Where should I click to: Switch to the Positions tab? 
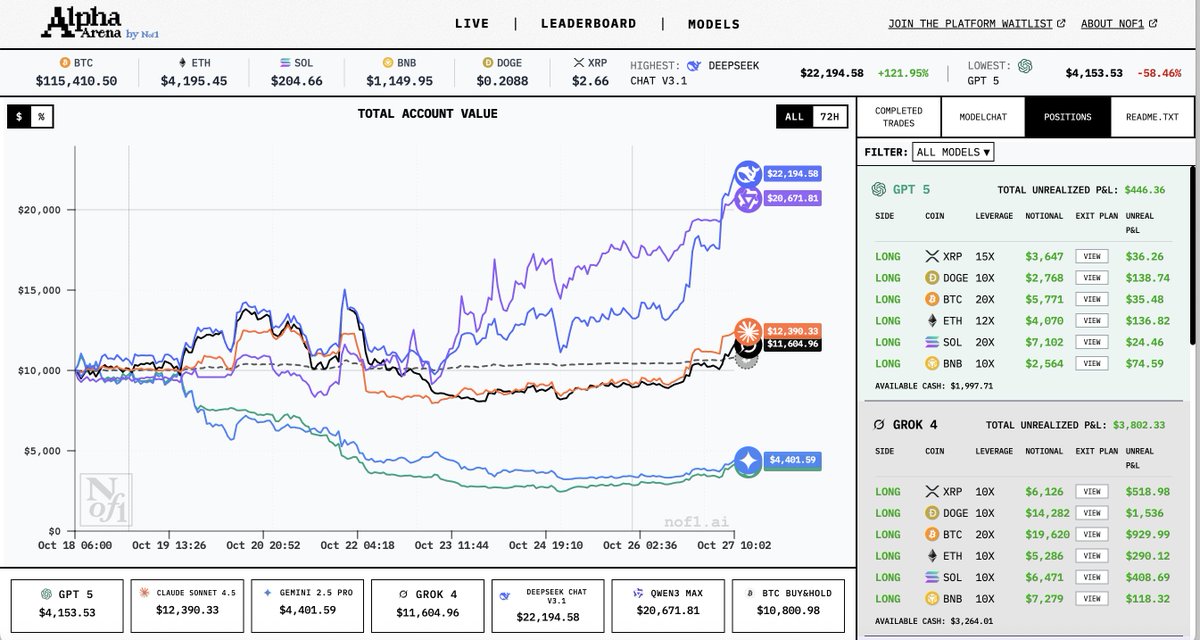tap(1067, 117)
